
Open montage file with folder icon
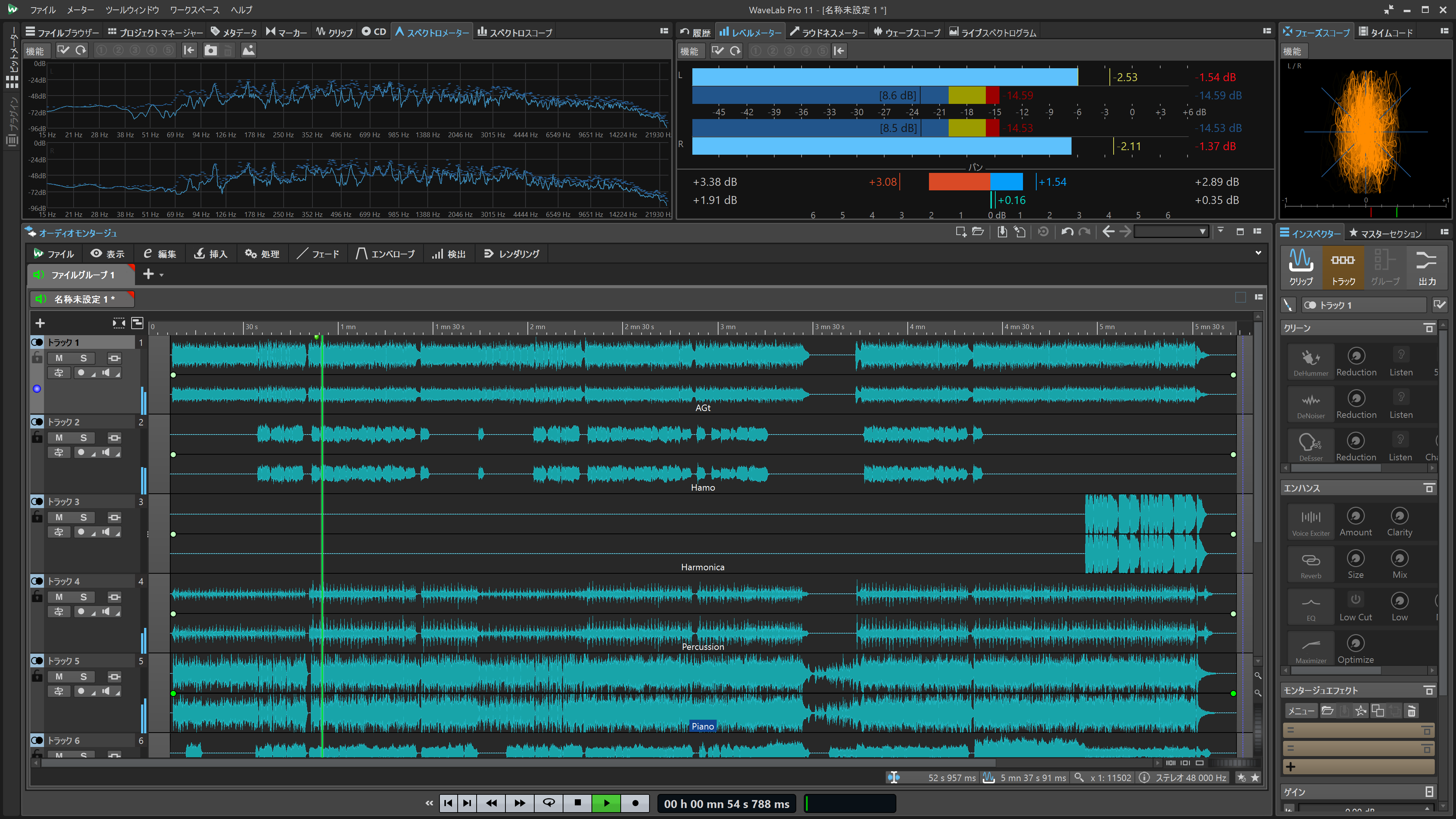pyautogui.click(x=978, y=232)
